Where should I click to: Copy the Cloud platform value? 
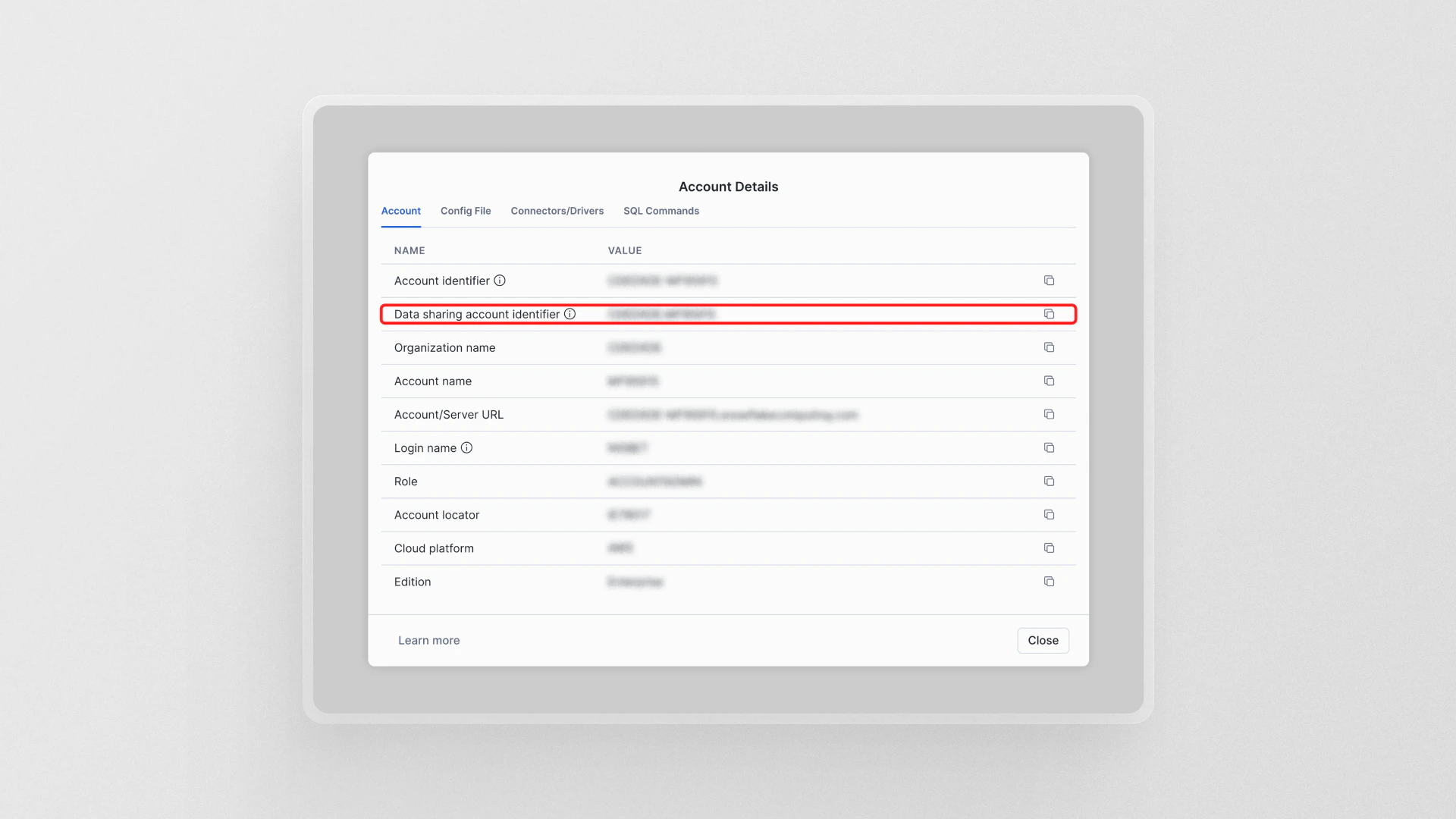point(1050,548)
